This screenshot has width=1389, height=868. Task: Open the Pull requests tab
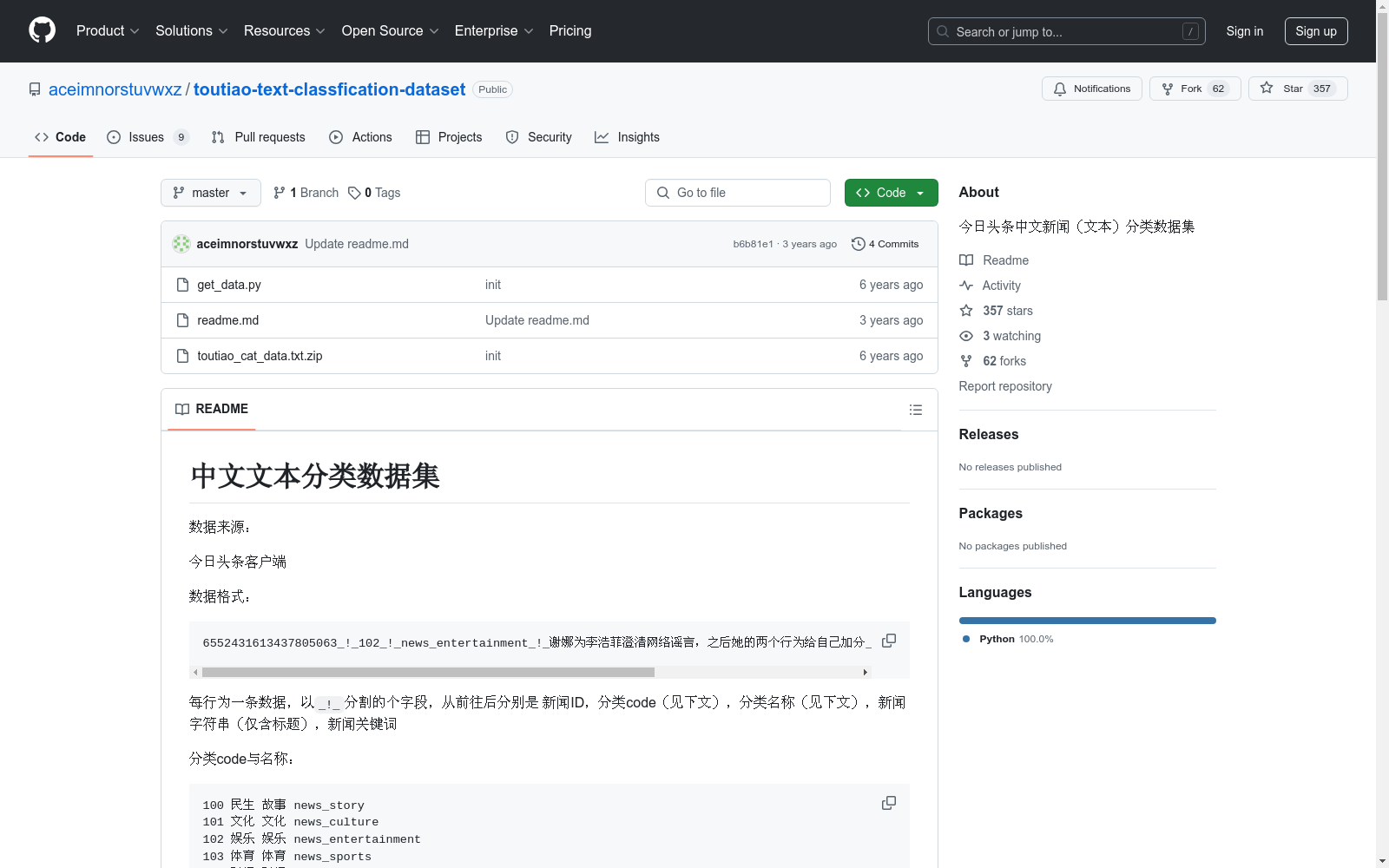tap(259, 137)
